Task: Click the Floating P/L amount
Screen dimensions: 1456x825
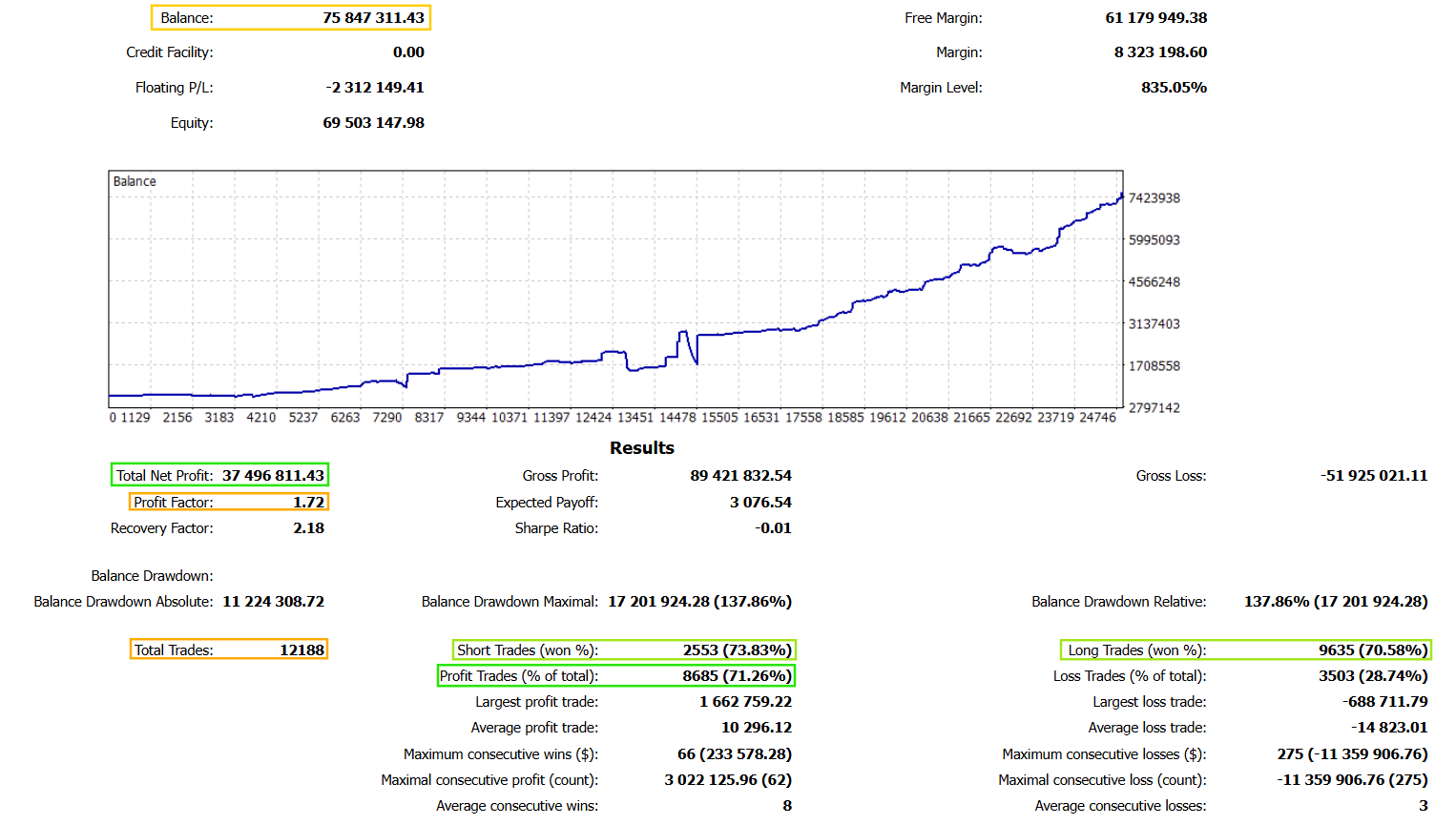Action: click(x=375, y=88)
